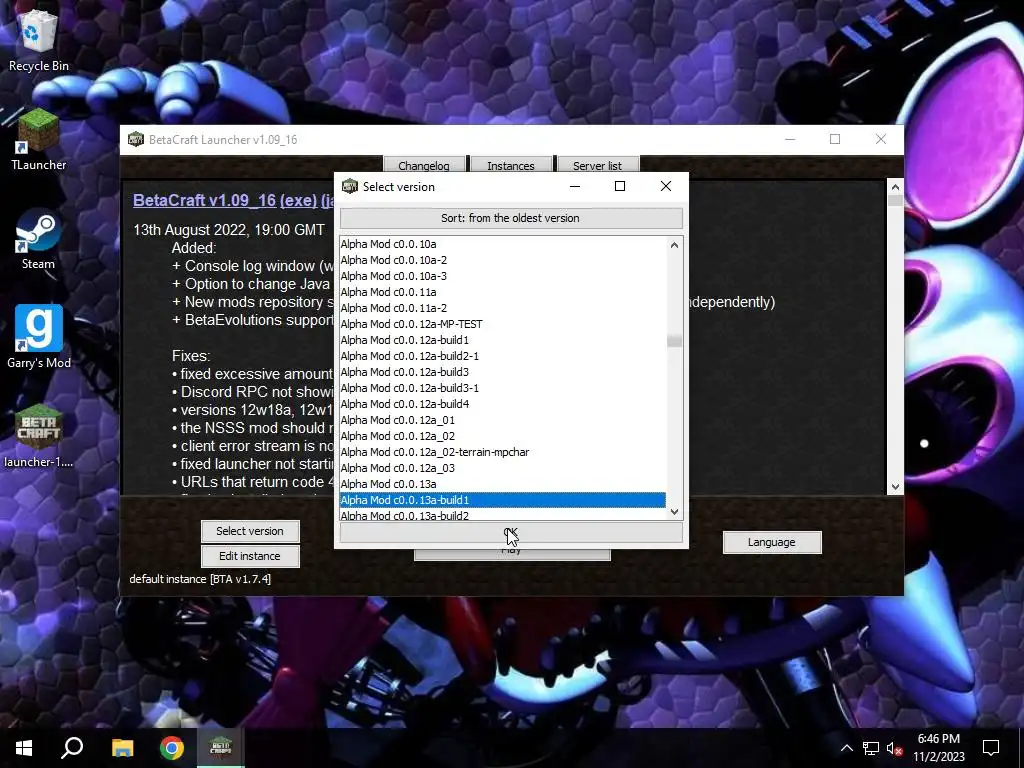1024x768 pixels.
Task: Click the BetaCraft taskbar icon
Action: coord(221,748)
